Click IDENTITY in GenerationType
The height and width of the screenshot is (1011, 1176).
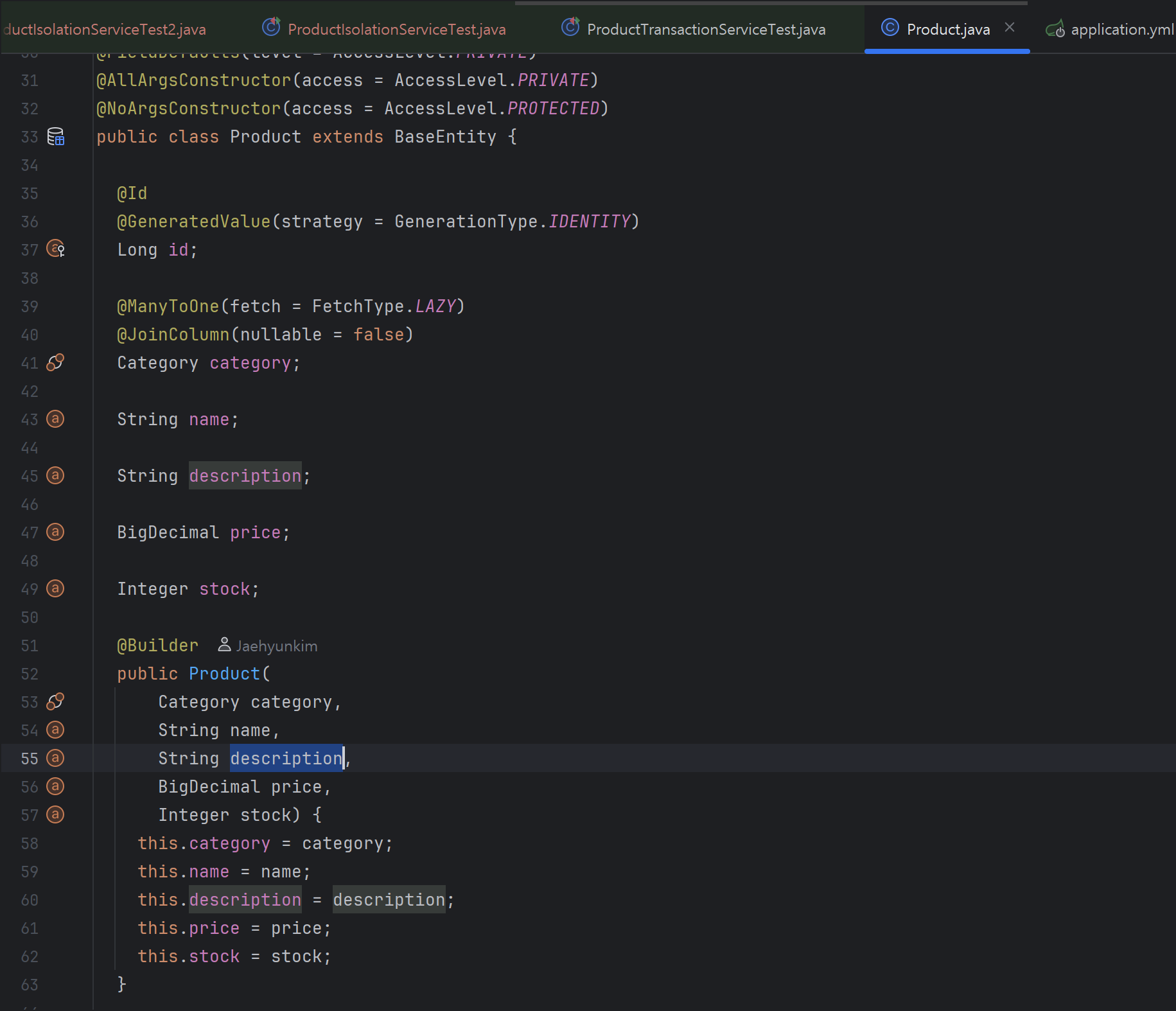click(590, 222)
